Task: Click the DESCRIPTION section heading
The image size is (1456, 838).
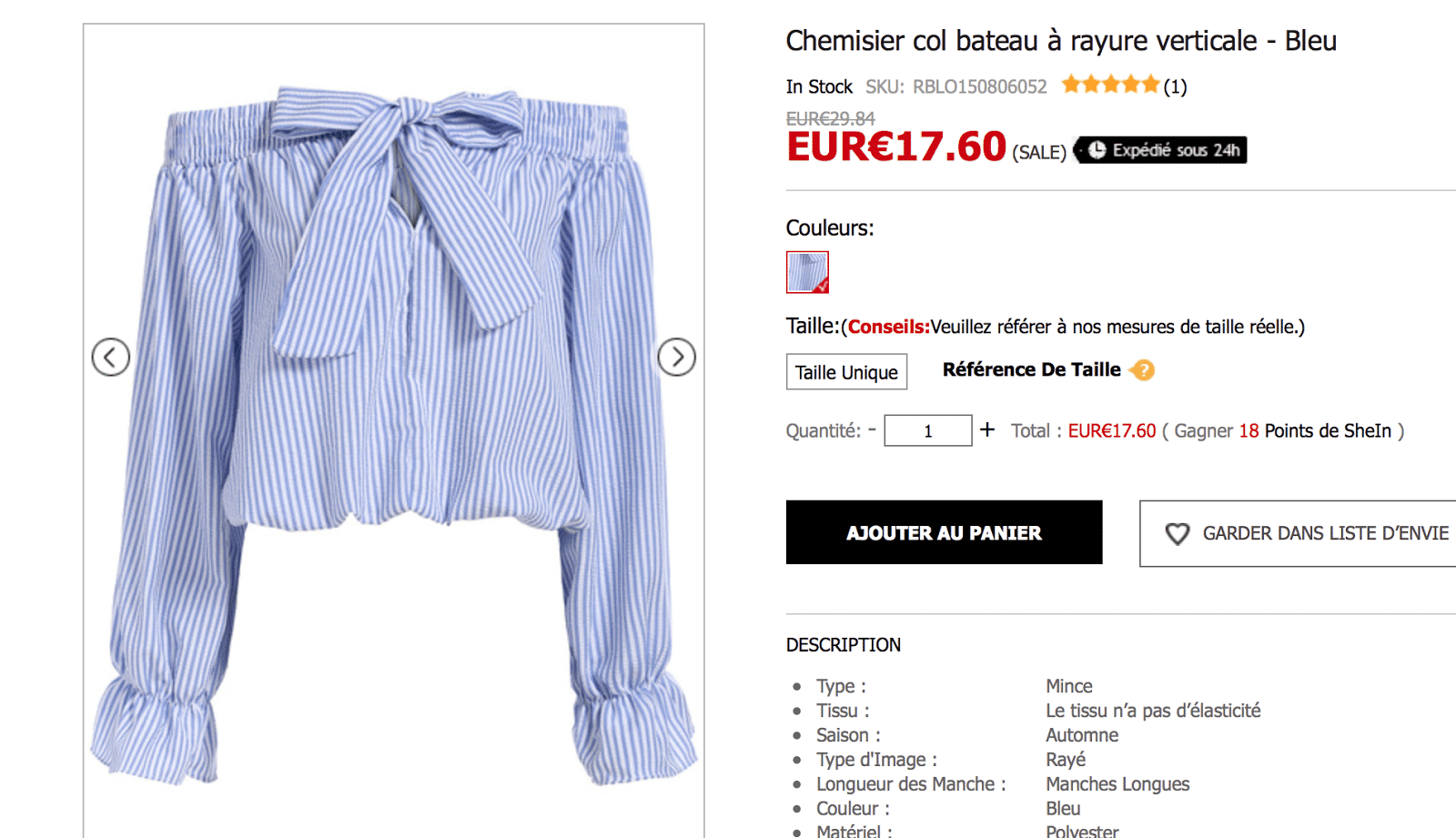Action: pyautogui.click(x=843, y=645)
